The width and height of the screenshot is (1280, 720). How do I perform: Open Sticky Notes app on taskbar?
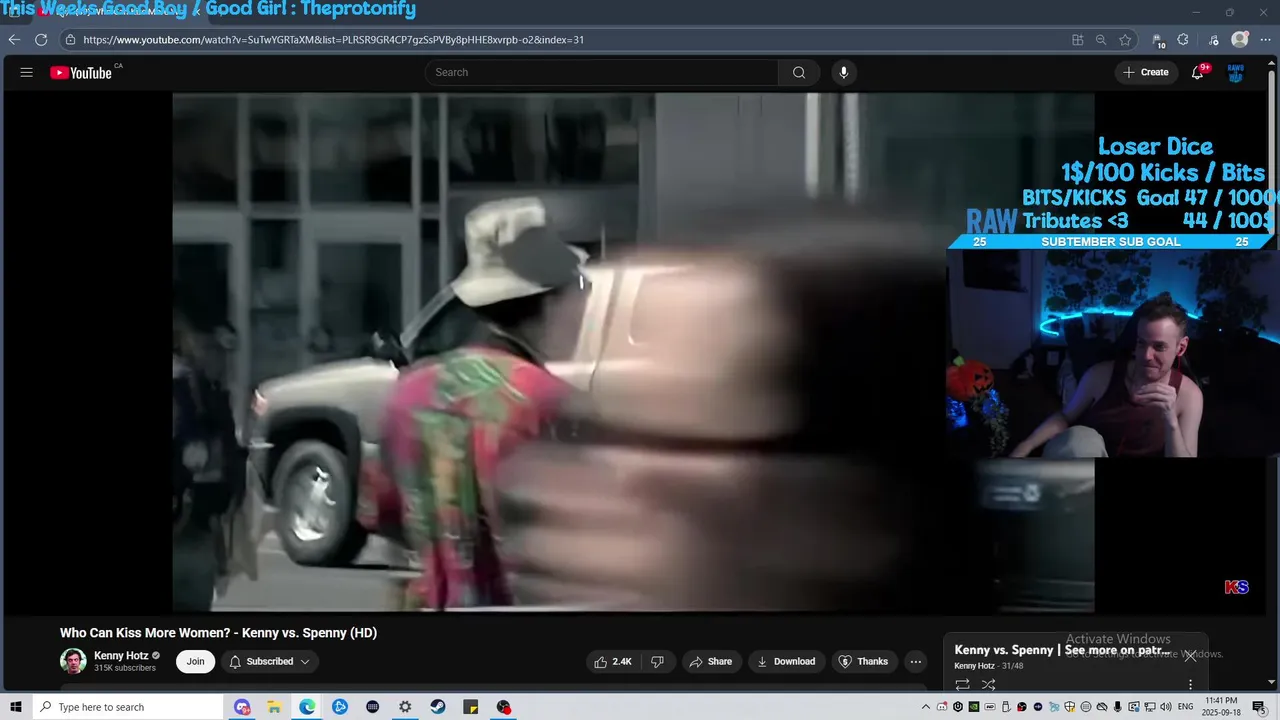(471, 707)
